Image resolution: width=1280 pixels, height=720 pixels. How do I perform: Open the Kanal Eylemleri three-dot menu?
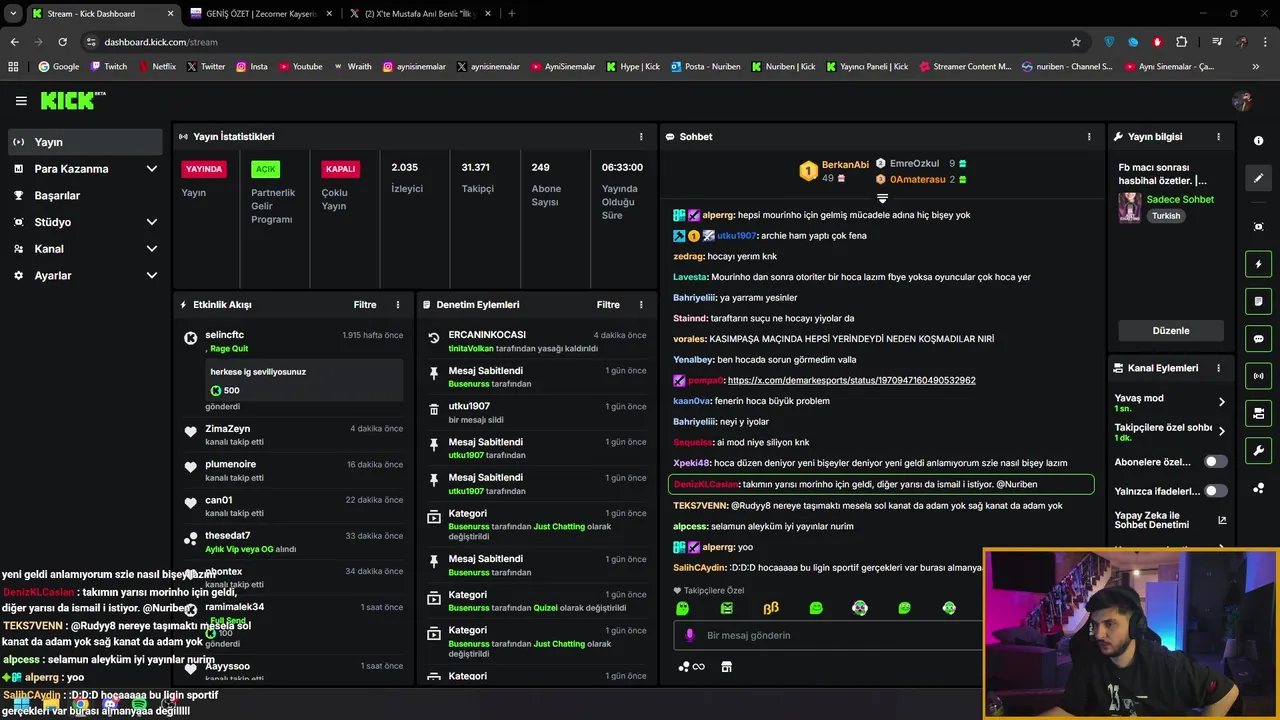click(x=1218, y=368)
